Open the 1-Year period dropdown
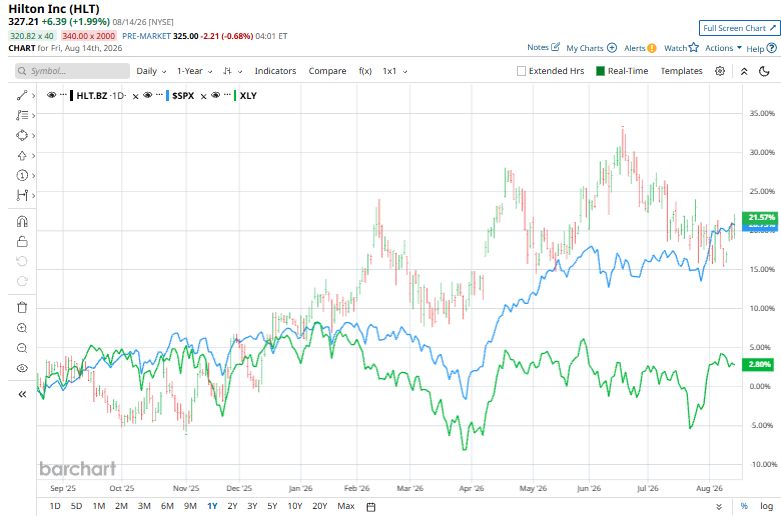 [x=194, y=71]
